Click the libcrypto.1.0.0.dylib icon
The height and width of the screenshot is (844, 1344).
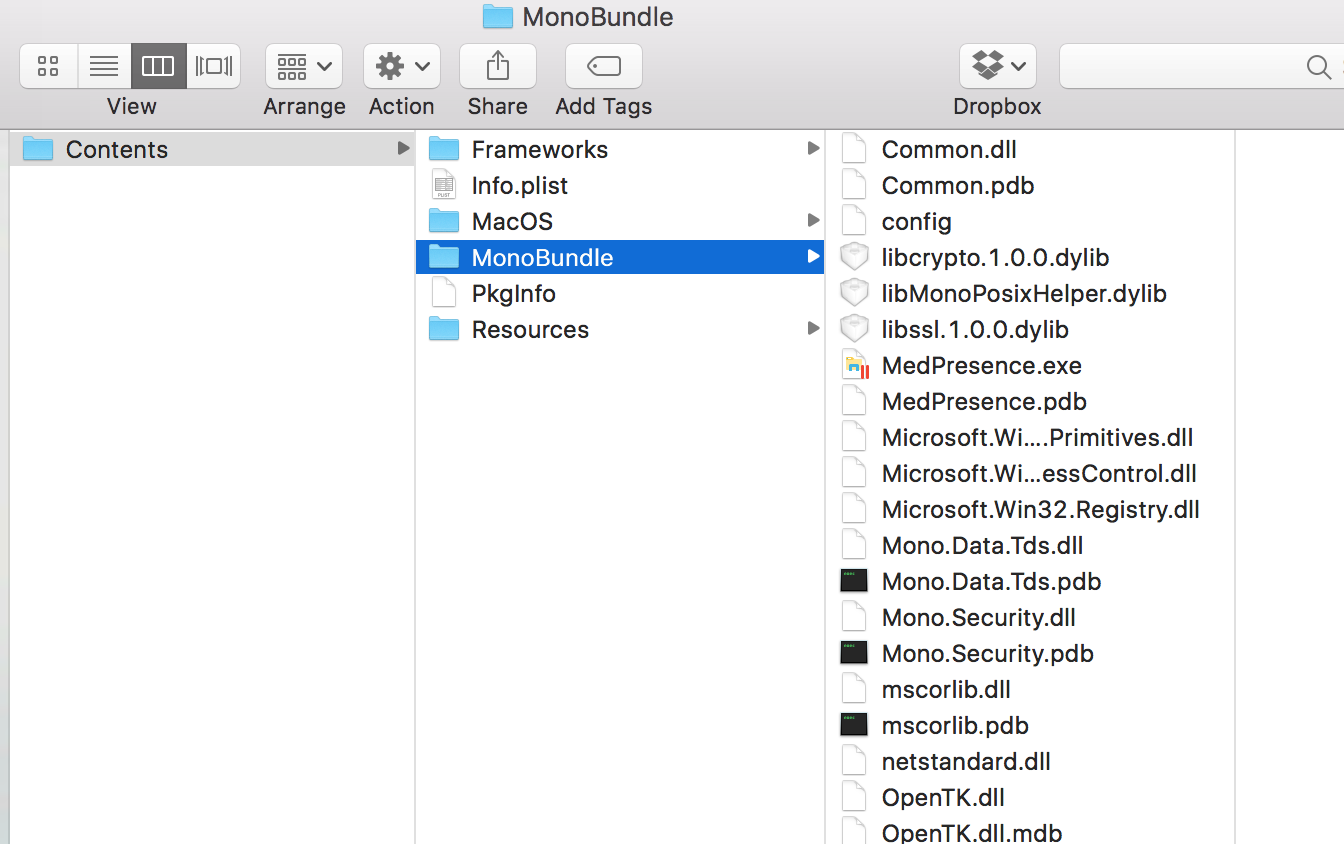[853, 257]
